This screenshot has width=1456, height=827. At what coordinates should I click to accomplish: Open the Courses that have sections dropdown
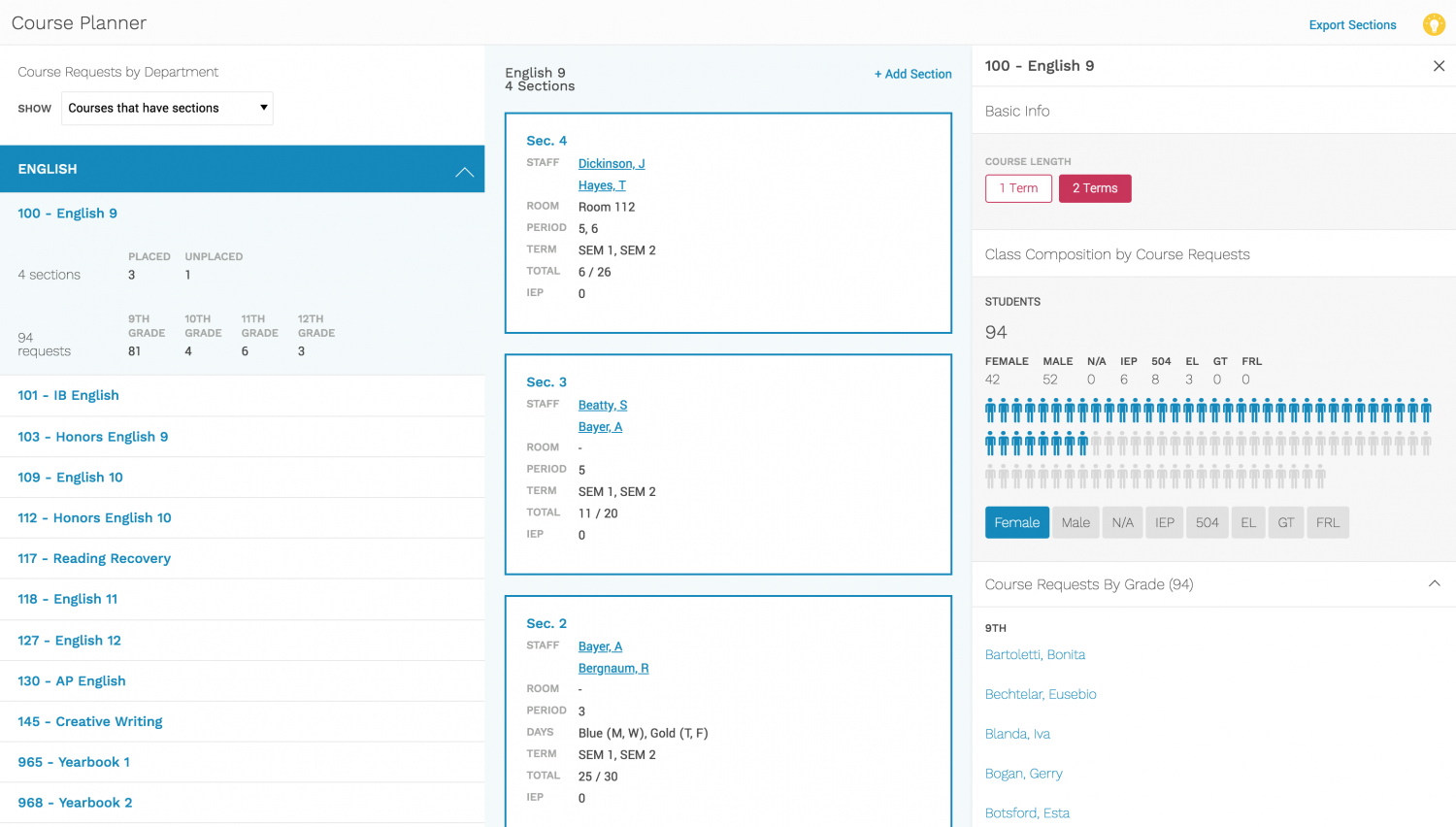tap(167, 108)
